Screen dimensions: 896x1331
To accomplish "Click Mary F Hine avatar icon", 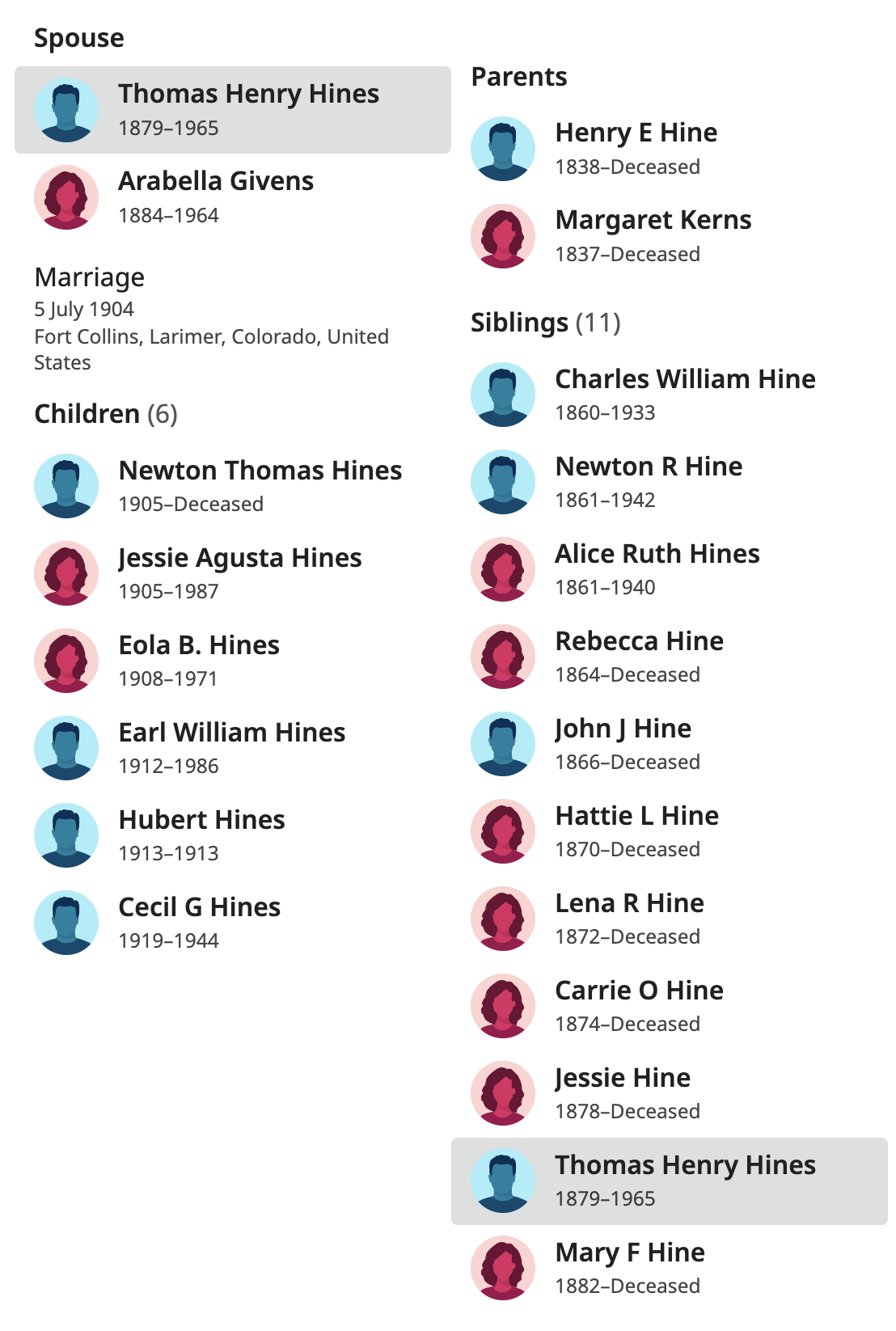I will point(503,1268).
